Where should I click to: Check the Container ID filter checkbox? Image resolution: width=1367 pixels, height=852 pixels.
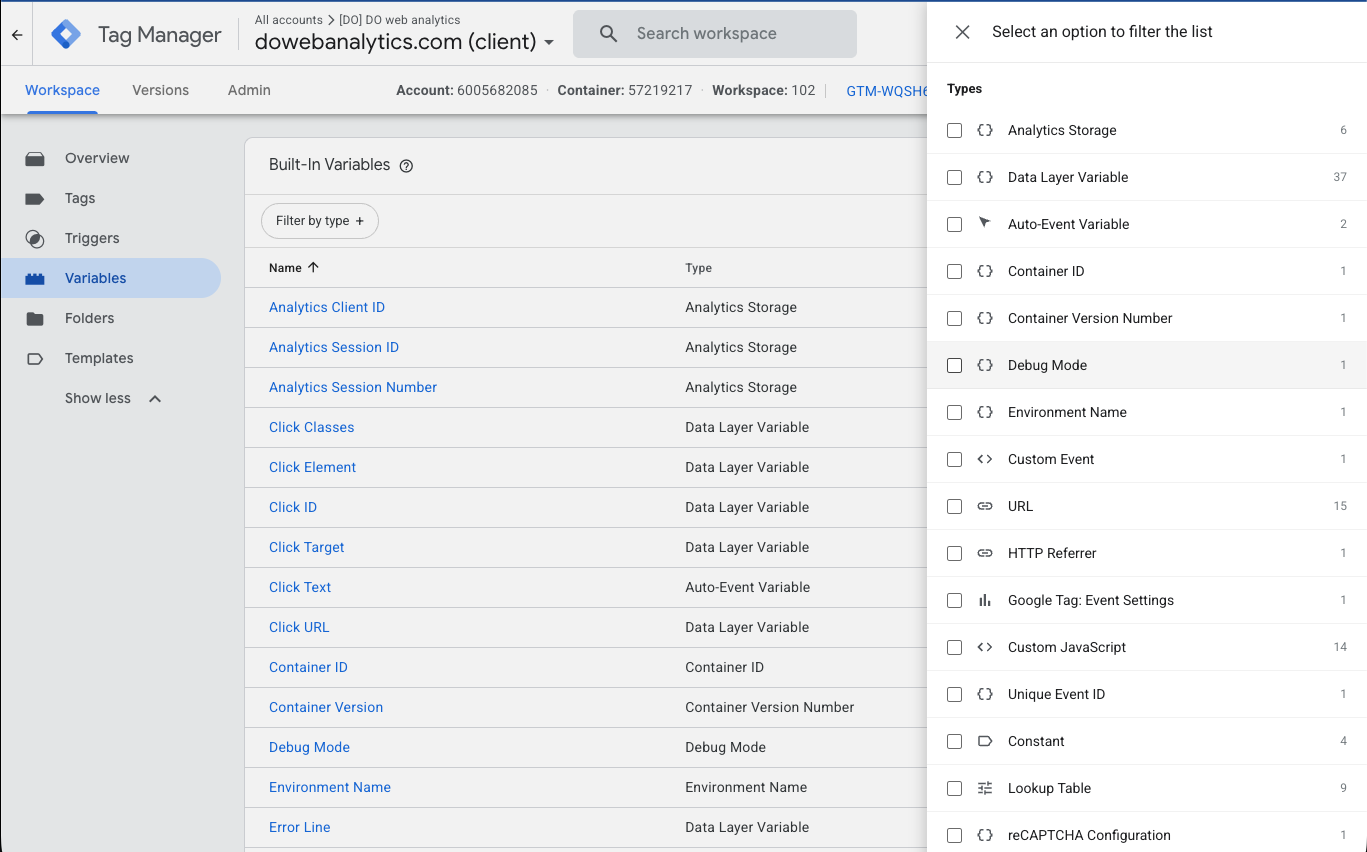pos(954,271)
